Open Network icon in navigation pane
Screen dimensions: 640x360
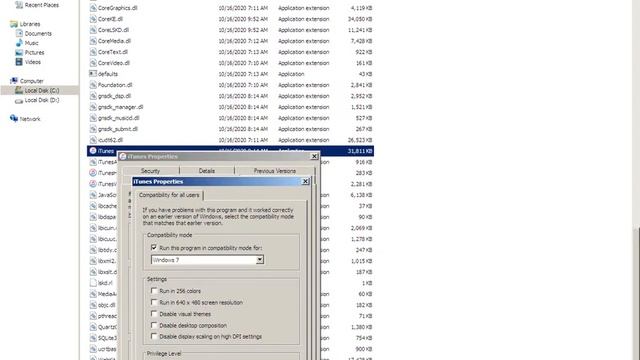[14, 119]
